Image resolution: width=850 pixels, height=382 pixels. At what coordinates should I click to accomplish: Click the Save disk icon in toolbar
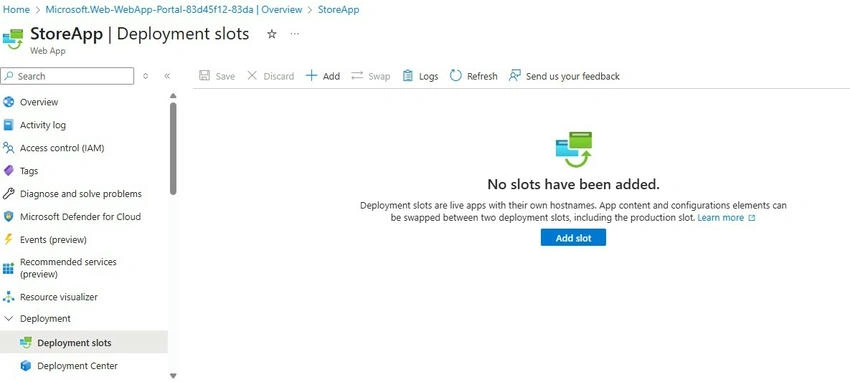pyautogui.click(x=204, y=76)
